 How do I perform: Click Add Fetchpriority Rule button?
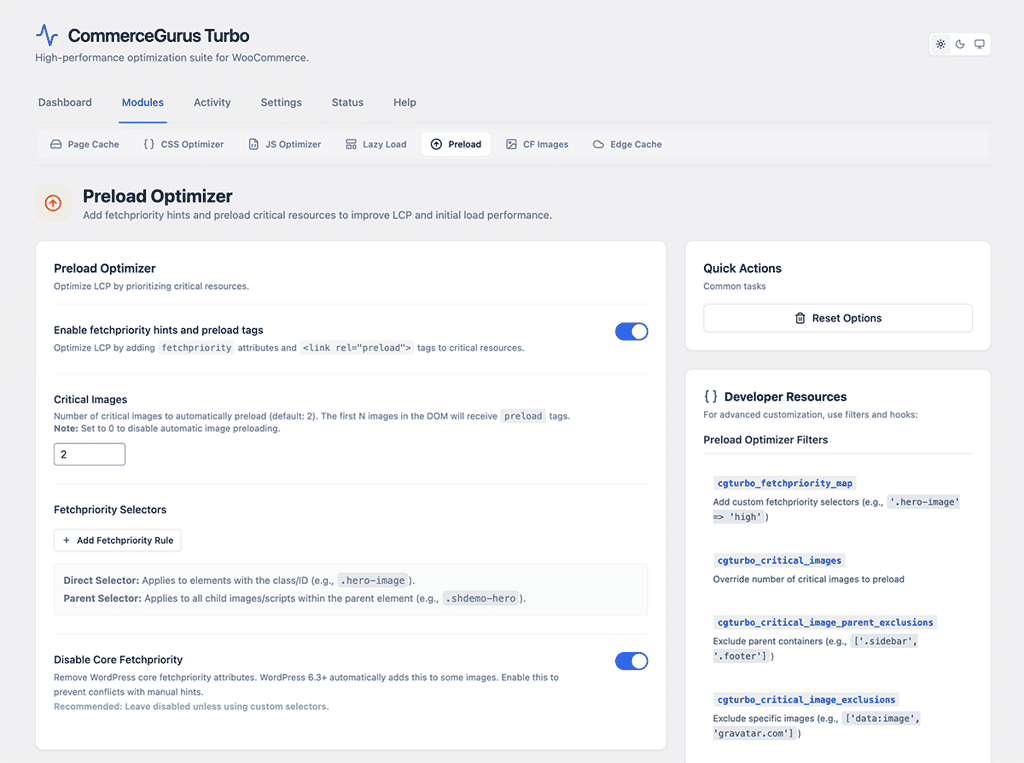click(x=118, y=540)
